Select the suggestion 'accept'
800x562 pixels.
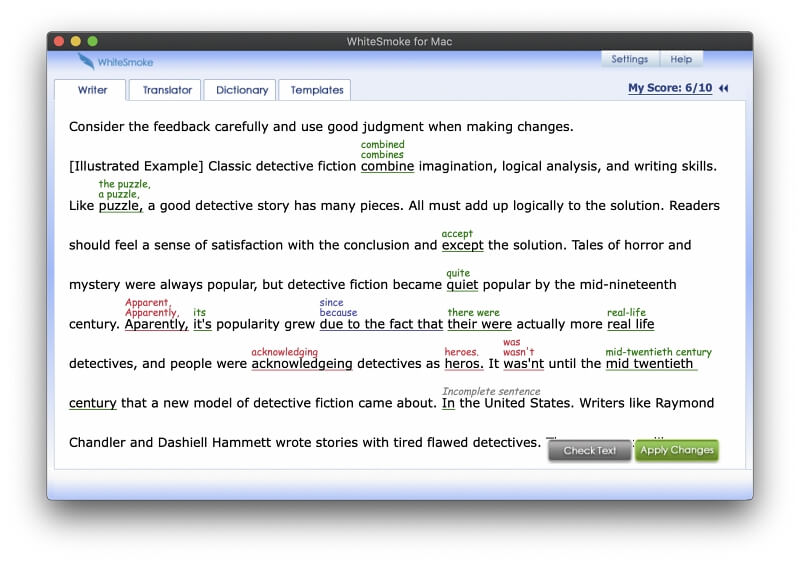coord(457,234)
